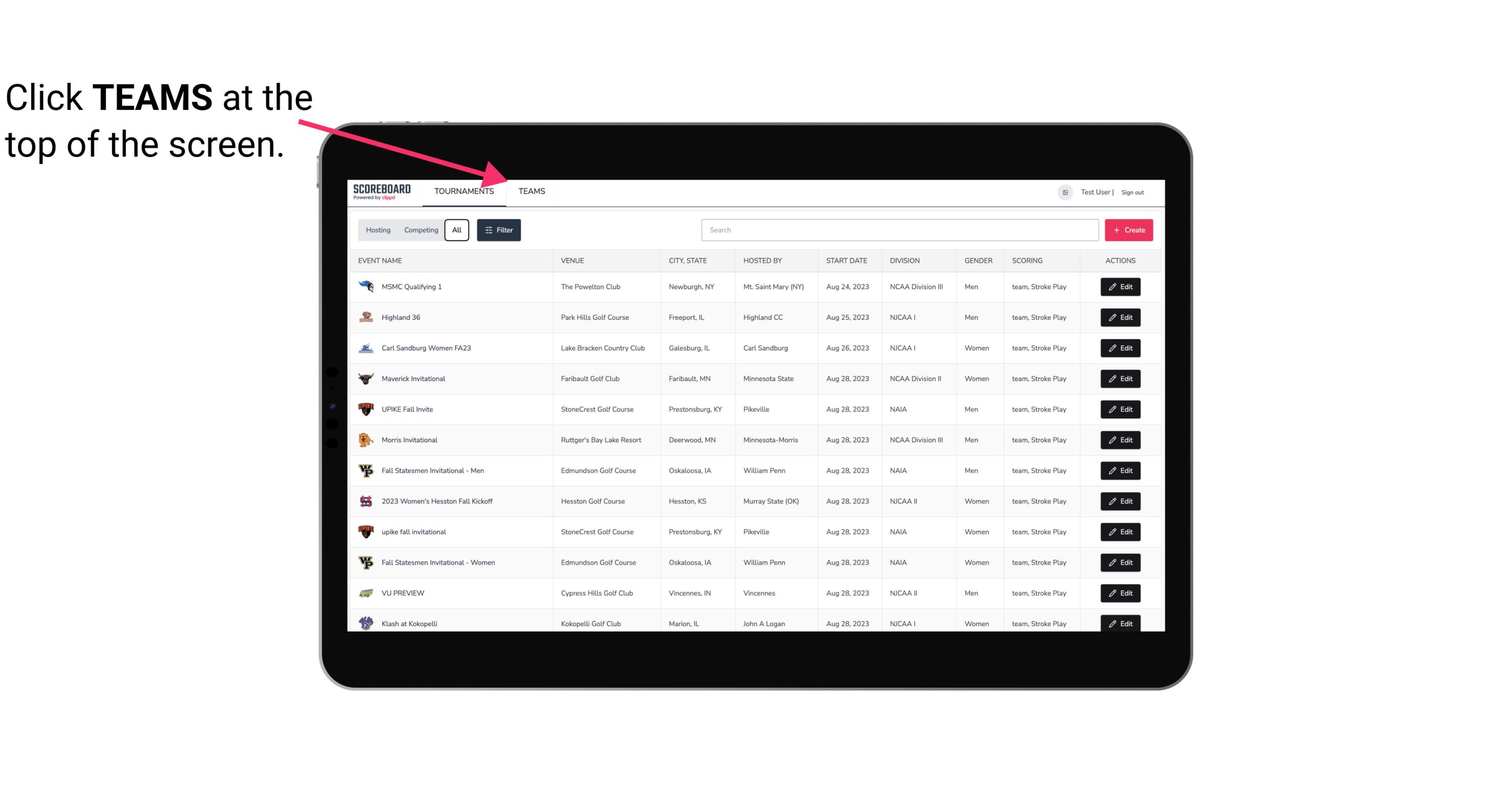The image size is (1510, 812).
Task: Open the Filter dropdown options
Action: (x=498, y=230)
